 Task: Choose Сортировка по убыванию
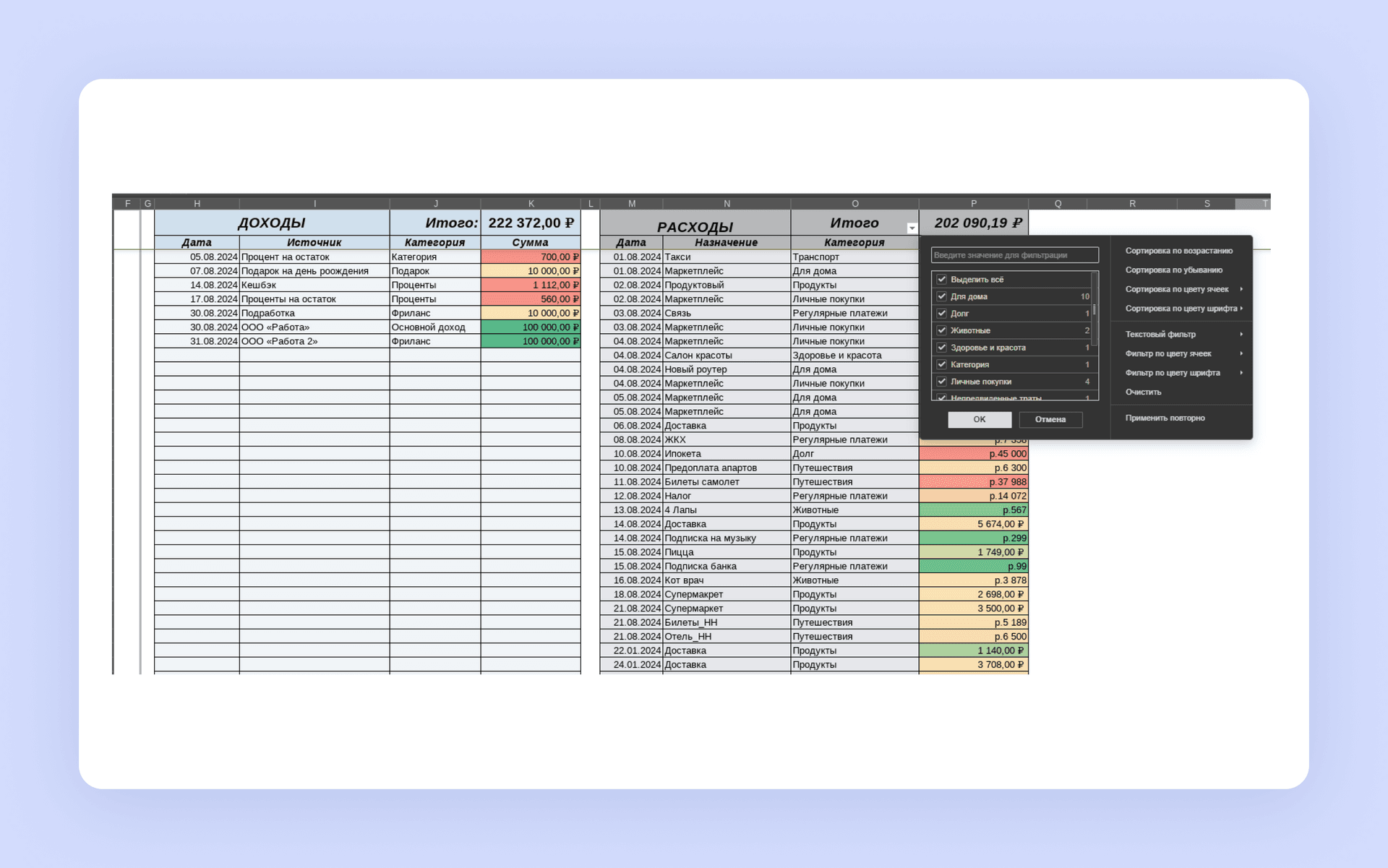coord(1173,270)
